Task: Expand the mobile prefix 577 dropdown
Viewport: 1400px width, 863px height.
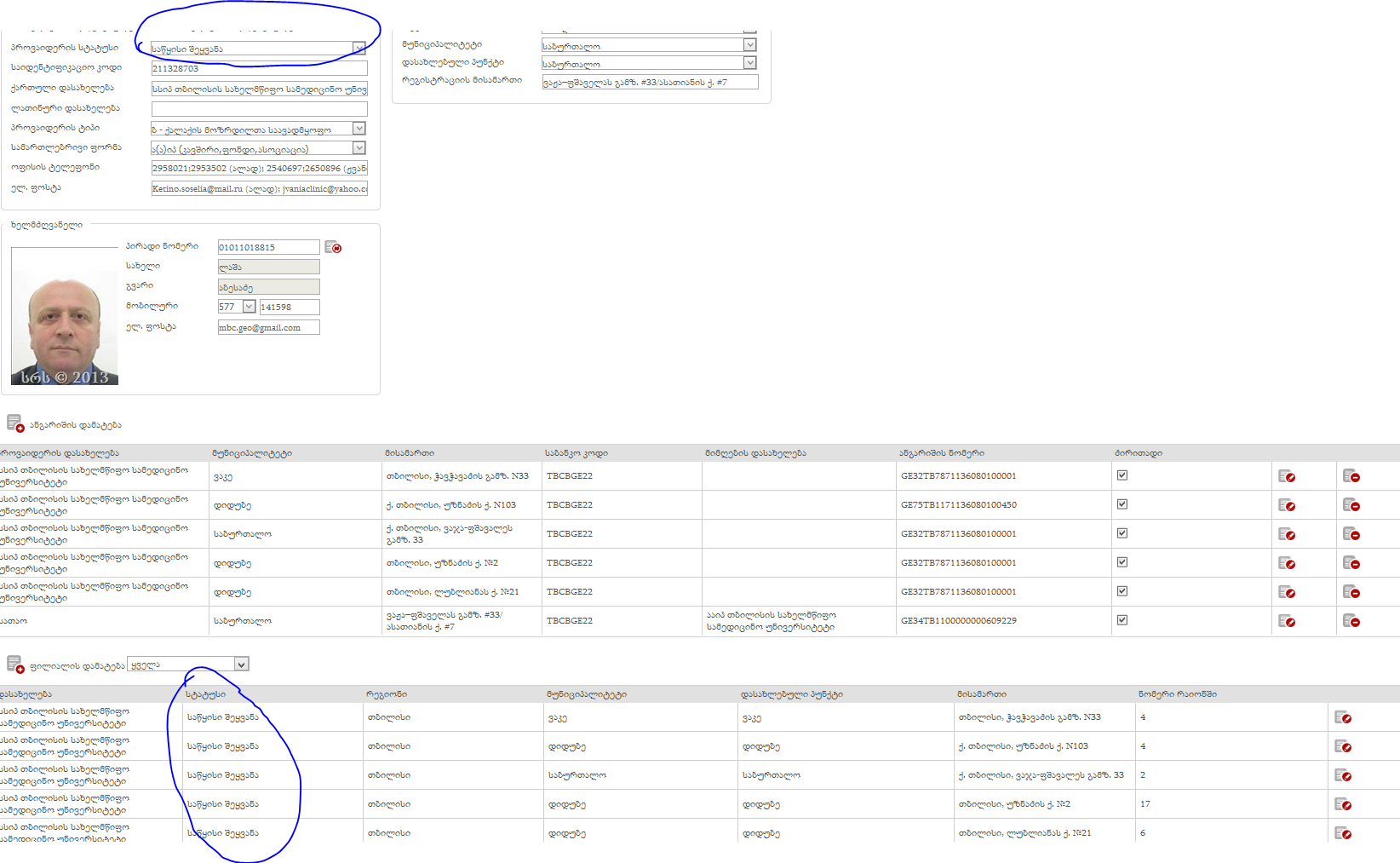Action: tap(249, 307)
